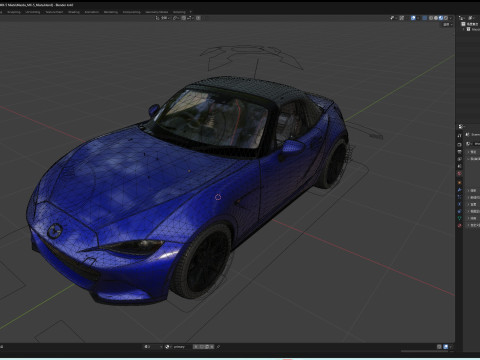Open the Physics properties tab
This screenshot has height=360, width=480.
pyautogui.click(x=459, y=204)
